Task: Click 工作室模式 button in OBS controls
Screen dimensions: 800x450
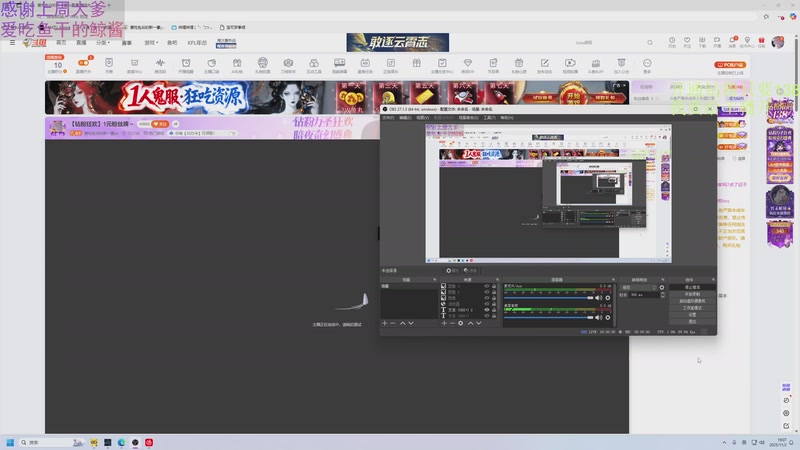Action: click(692, 308)
